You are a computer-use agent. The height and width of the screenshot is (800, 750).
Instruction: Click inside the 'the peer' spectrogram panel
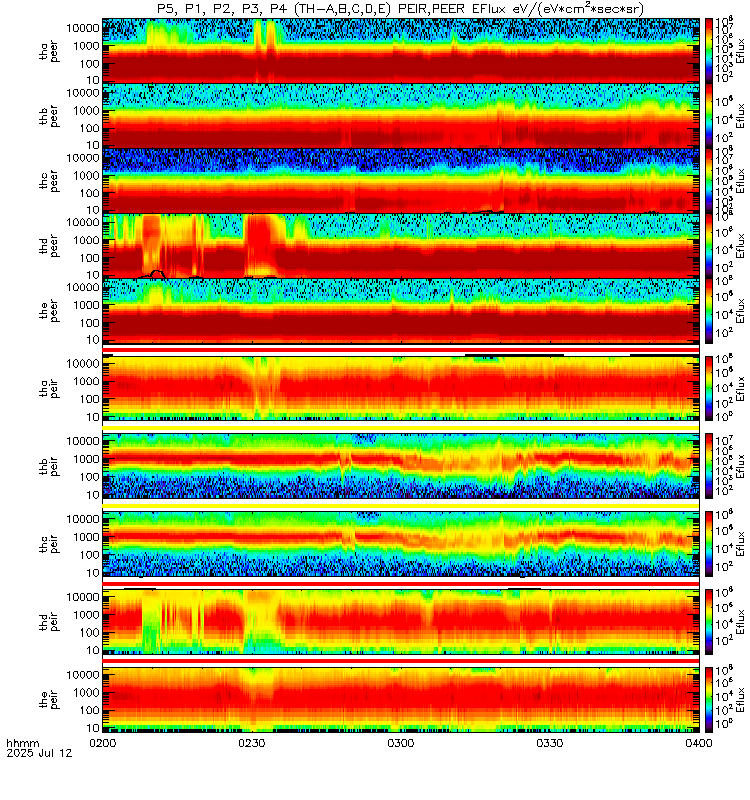click(x=401, y=310)
